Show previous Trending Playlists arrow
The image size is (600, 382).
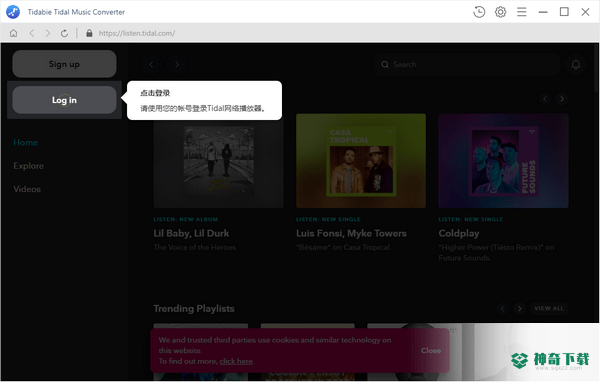tap(502, 309)
